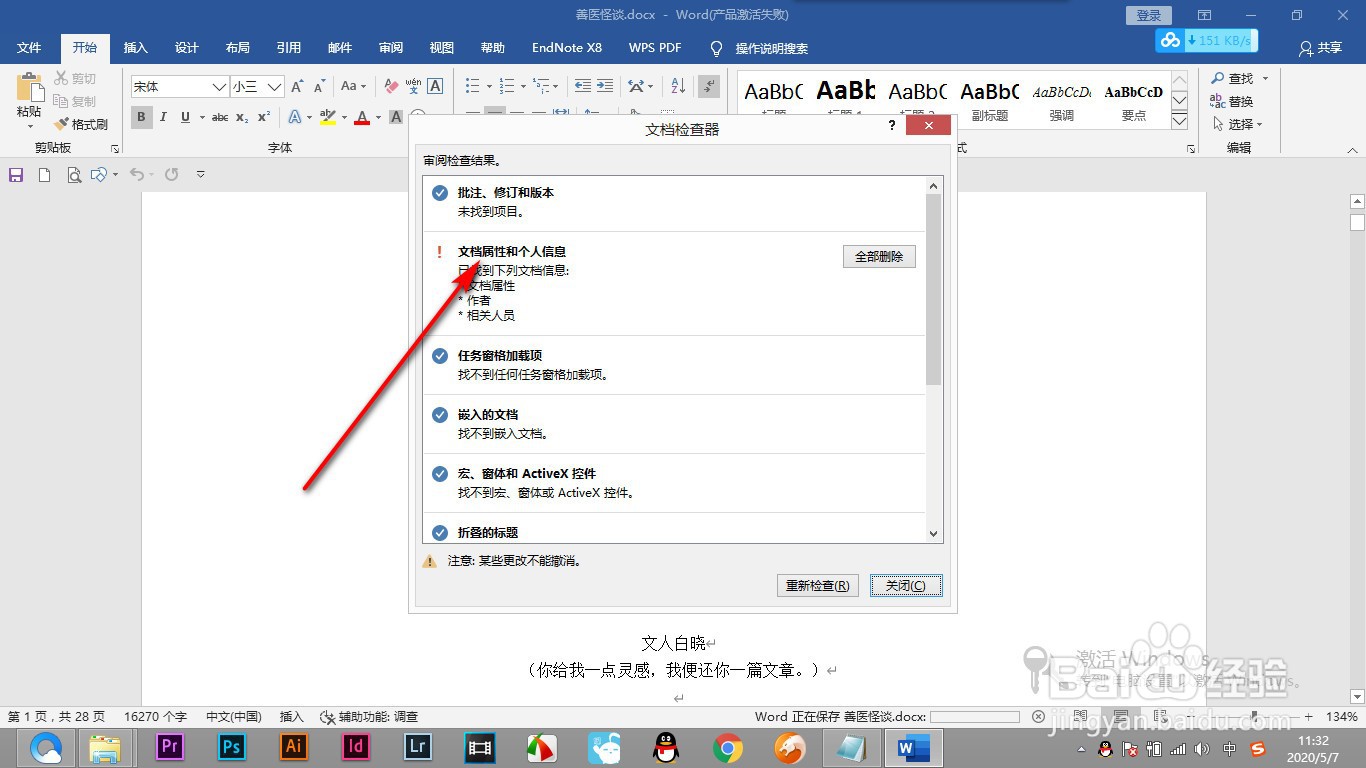Toggle bold formatting on selected text
This screenshot has height=768, width=1366.
(x=141, y=117)
